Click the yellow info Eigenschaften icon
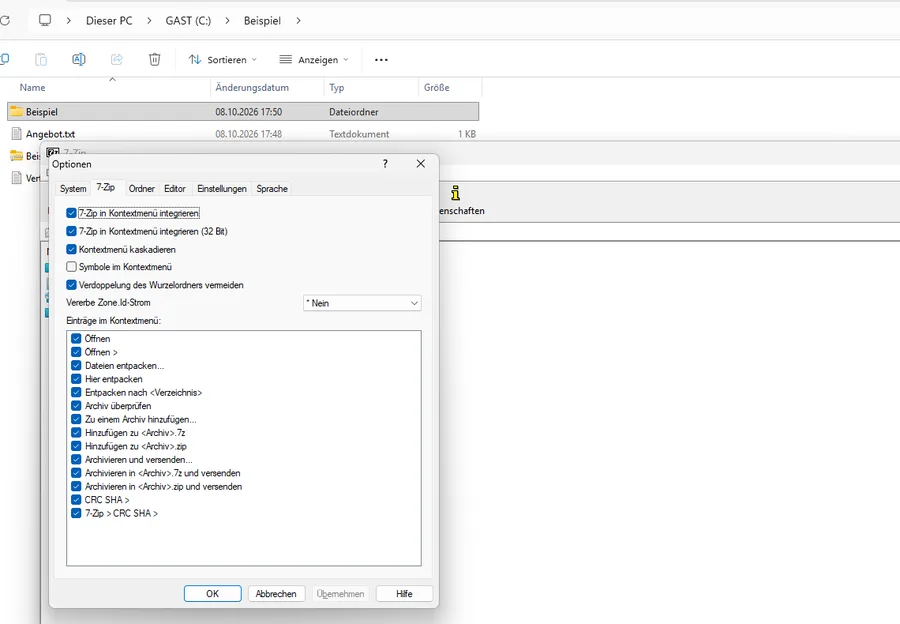 [455, 192]
